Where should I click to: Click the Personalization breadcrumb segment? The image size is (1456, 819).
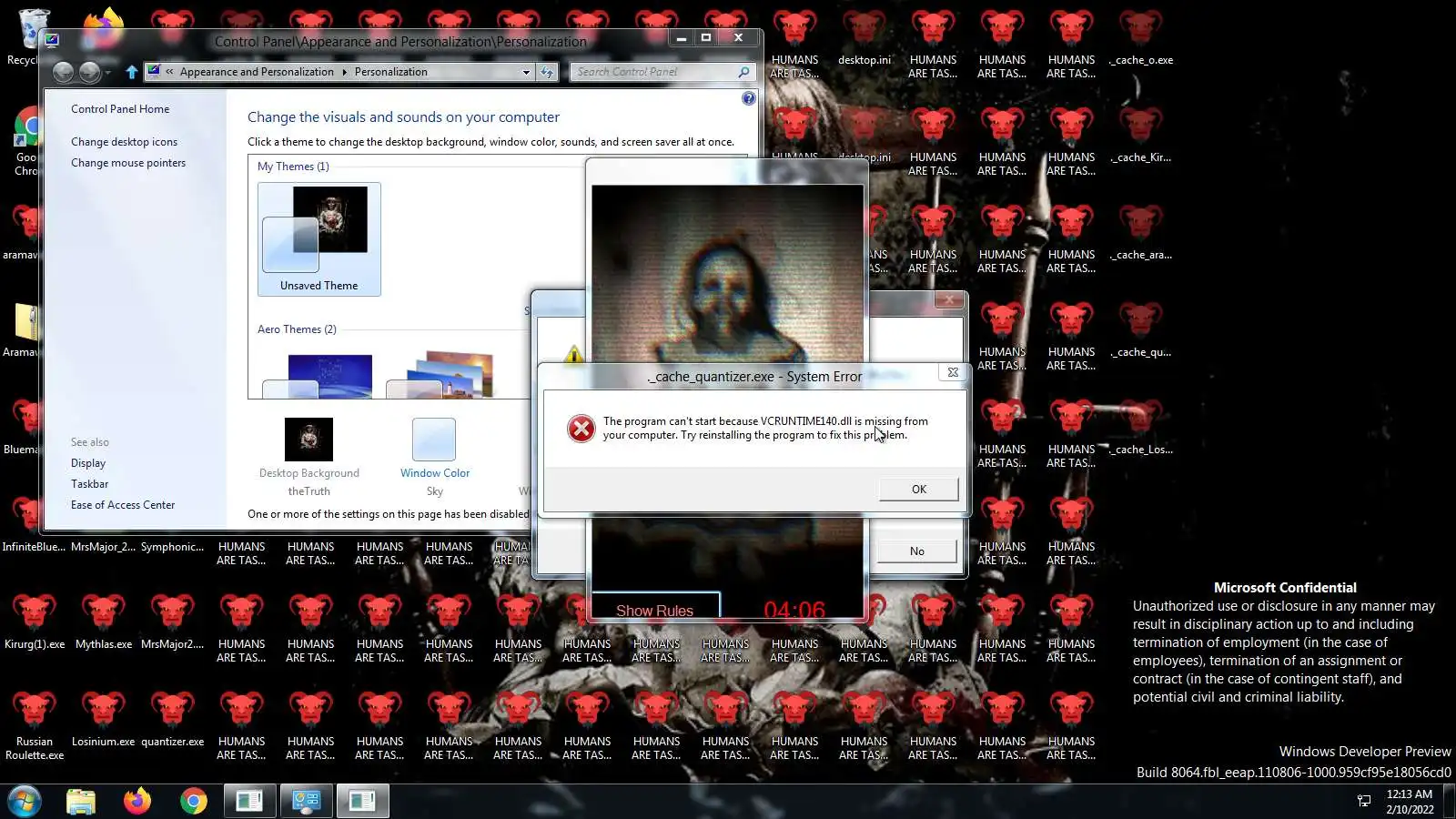(x=390, y=72)
